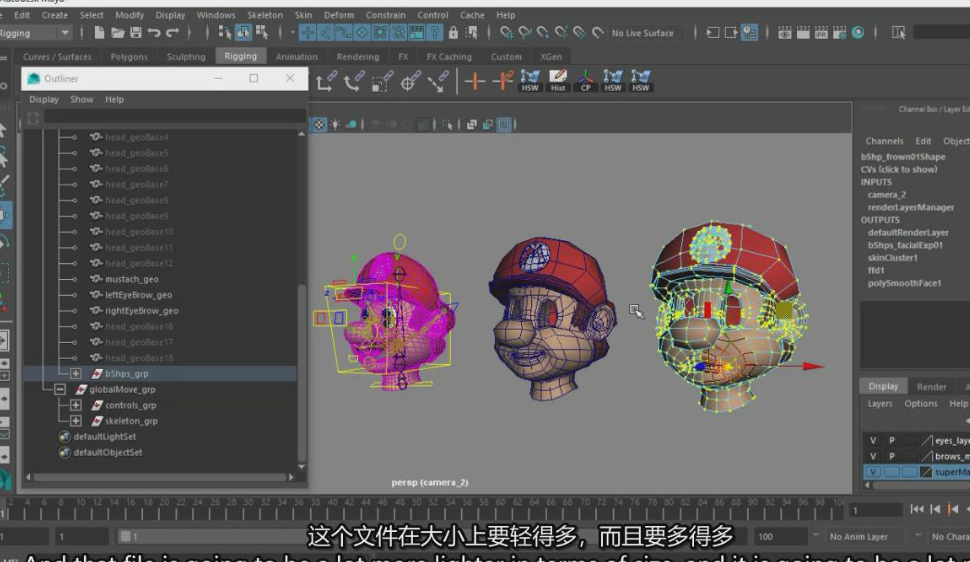The image size is (970, 562).
Task: Click the orient constraint shelf icon
Action: (352, 81)
